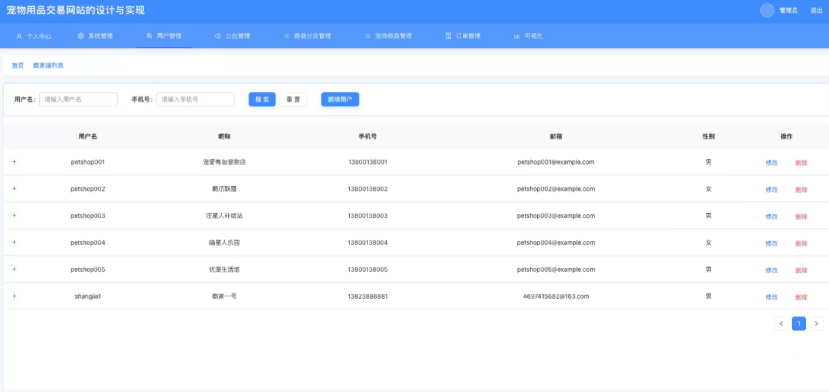
Task: Click email petshop005@example.com
Action: click(x=556, y=269)
